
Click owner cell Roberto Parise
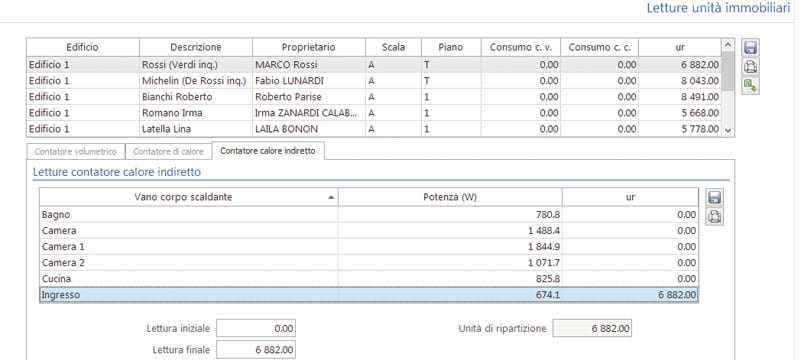[x=309, y=97]
